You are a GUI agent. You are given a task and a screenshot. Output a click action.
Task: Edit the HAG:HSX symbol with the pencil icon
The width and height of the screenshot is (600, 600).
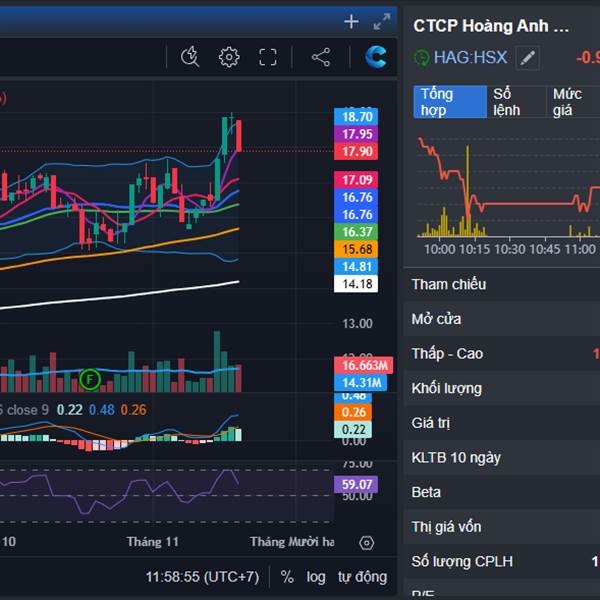pos(527,58)
